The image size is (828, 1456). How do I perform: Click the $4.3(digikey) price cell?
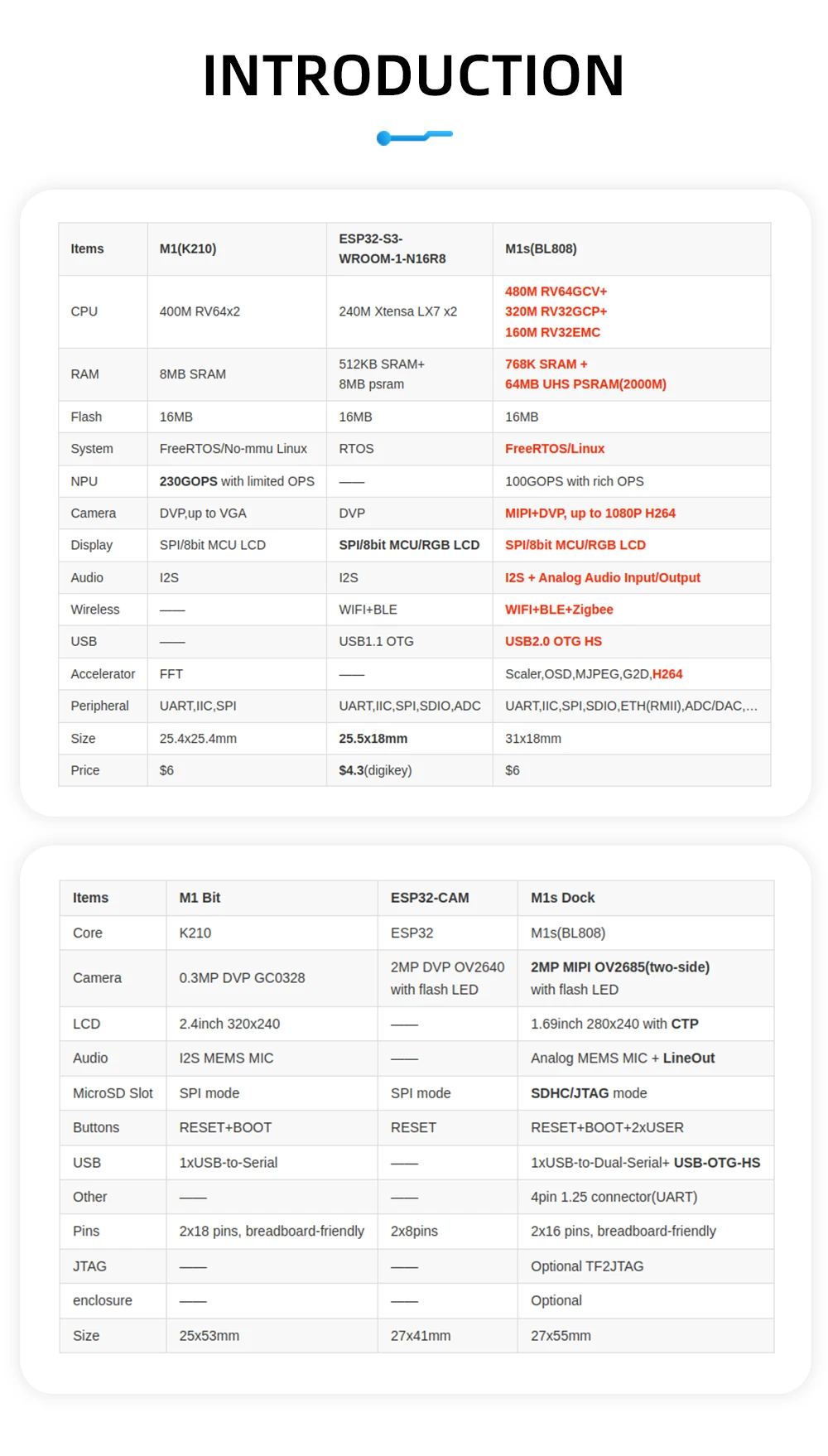(x=375, y=770)
